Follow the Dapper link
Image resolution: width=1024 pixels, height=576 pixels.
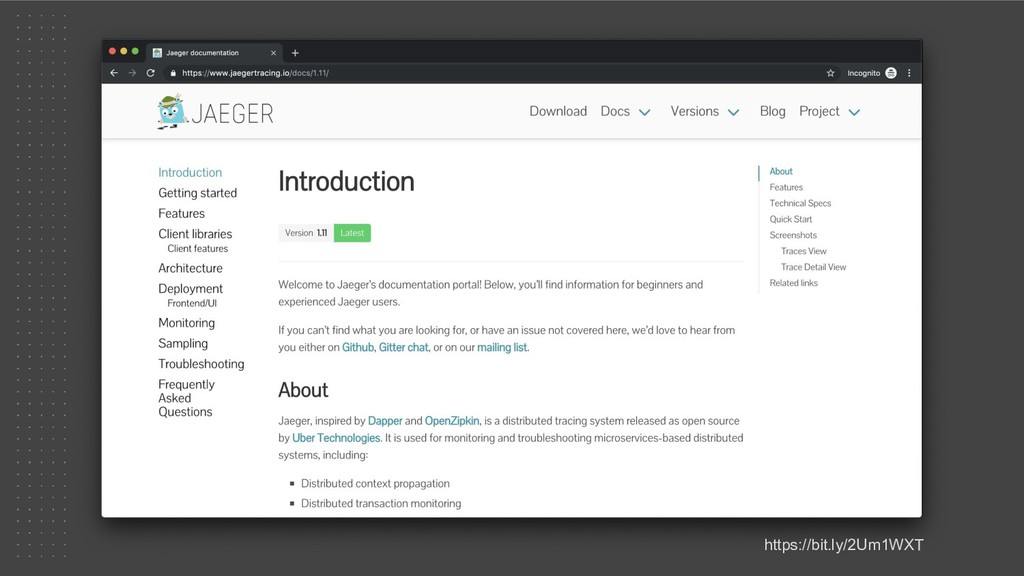coord(385,421)
